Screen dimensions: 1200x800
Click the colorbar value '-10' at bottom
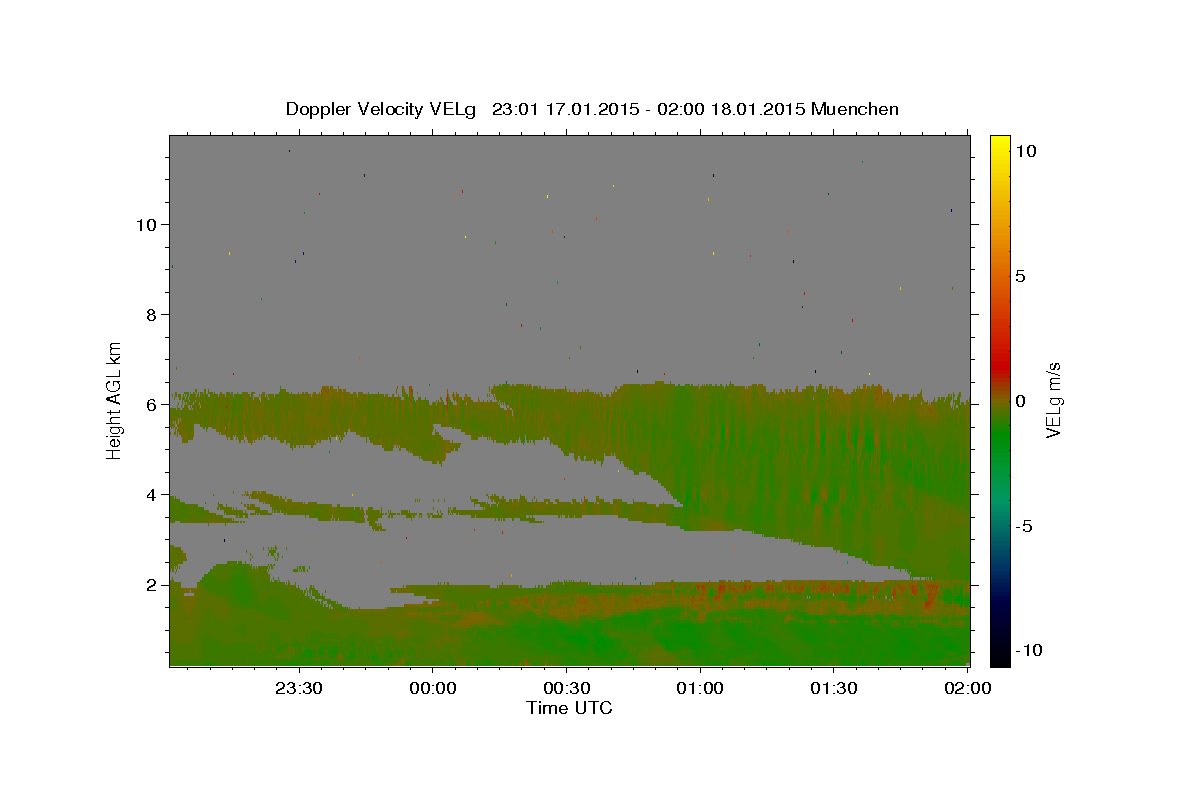(x=1028, y=650)
